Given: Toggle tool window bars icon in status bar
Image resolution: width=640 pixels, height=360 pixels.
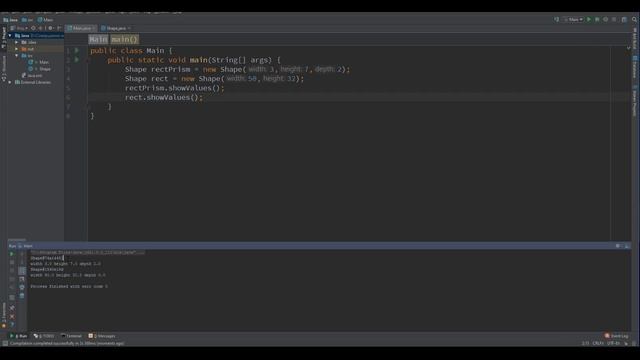Looking at the screenshot, I should click(x=4, y=344).
